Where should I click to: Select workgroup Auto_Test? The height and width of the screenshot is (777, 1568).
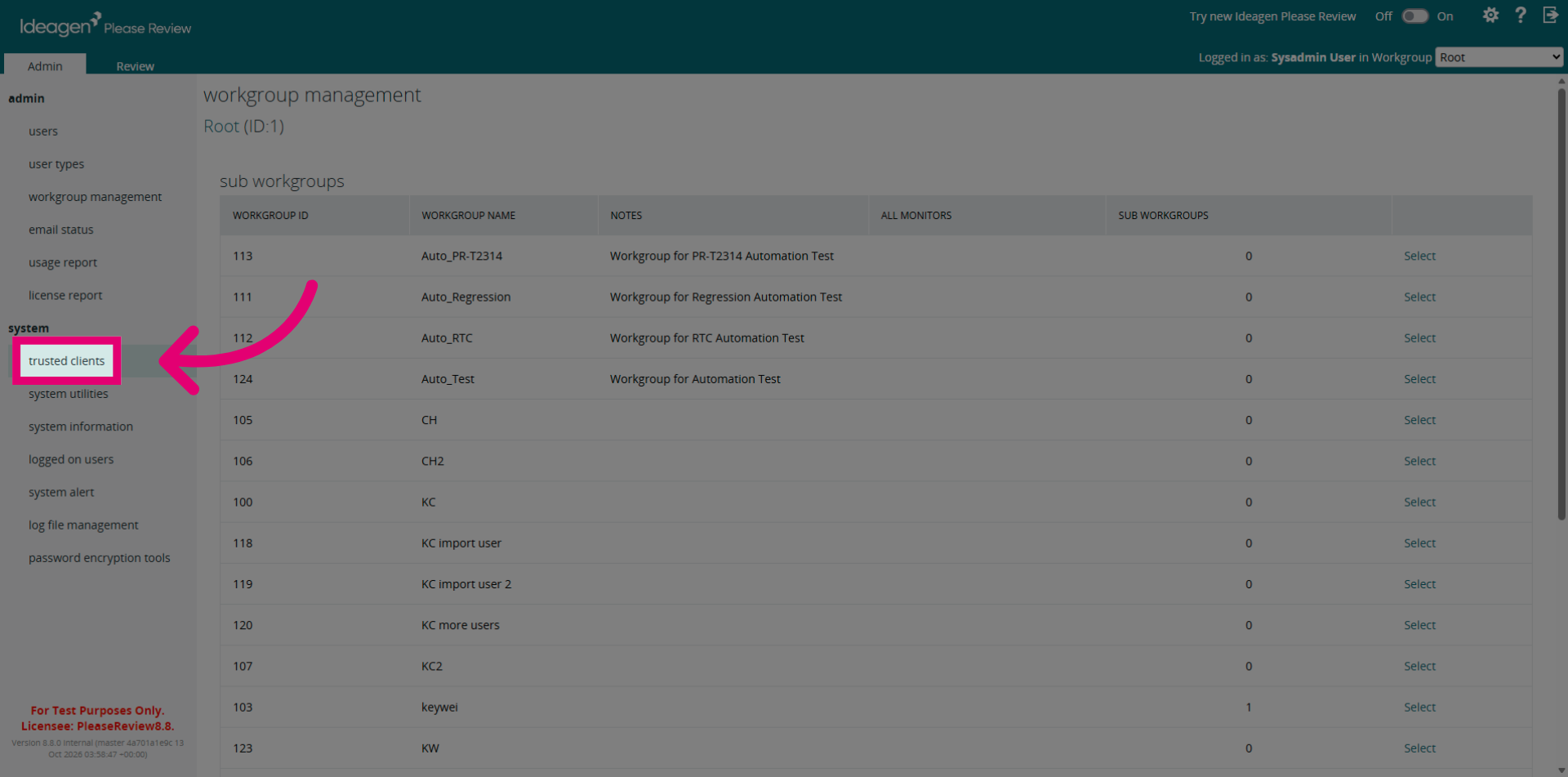(x=1419, y=379)
